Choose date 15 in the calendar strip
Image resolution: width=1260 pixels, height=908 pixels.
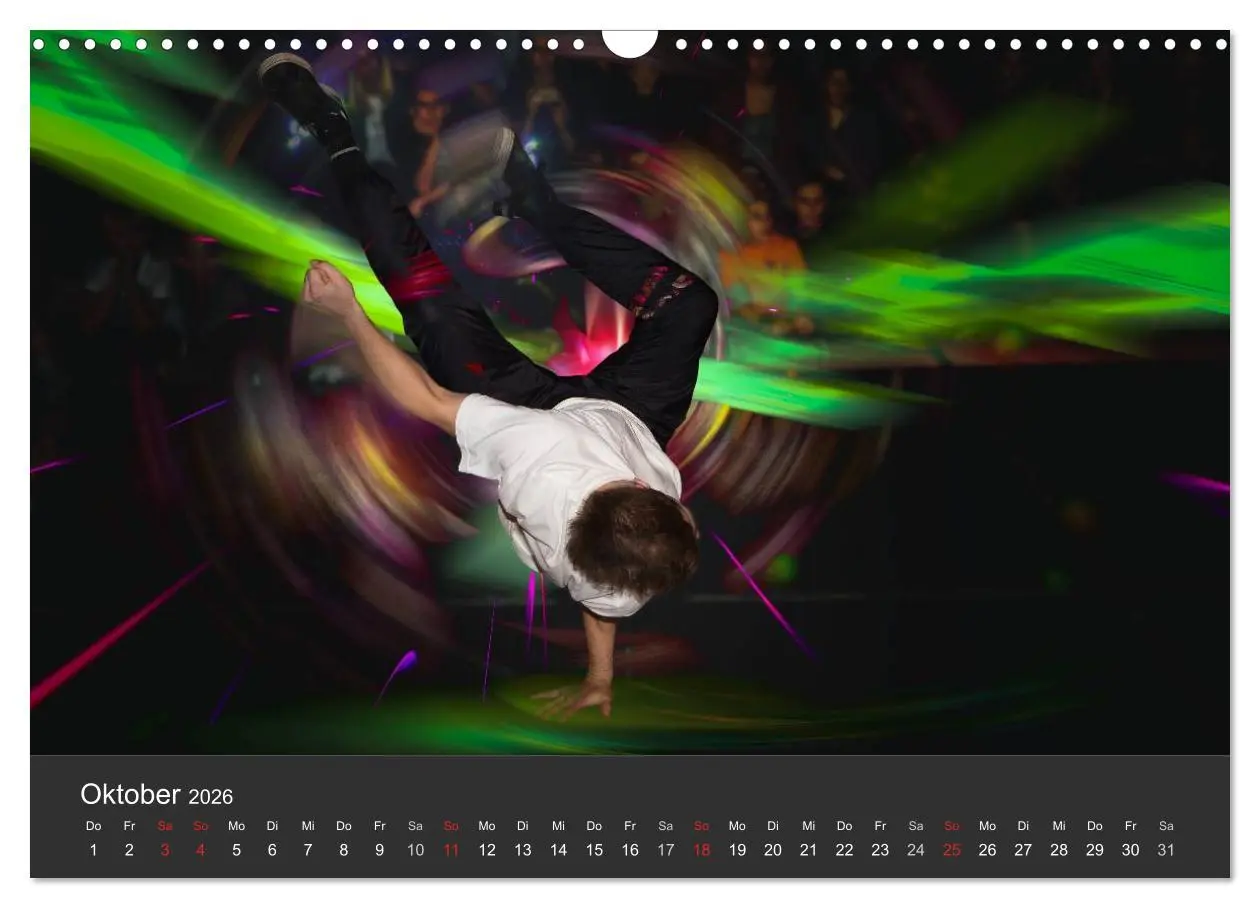tap(594, 850)
